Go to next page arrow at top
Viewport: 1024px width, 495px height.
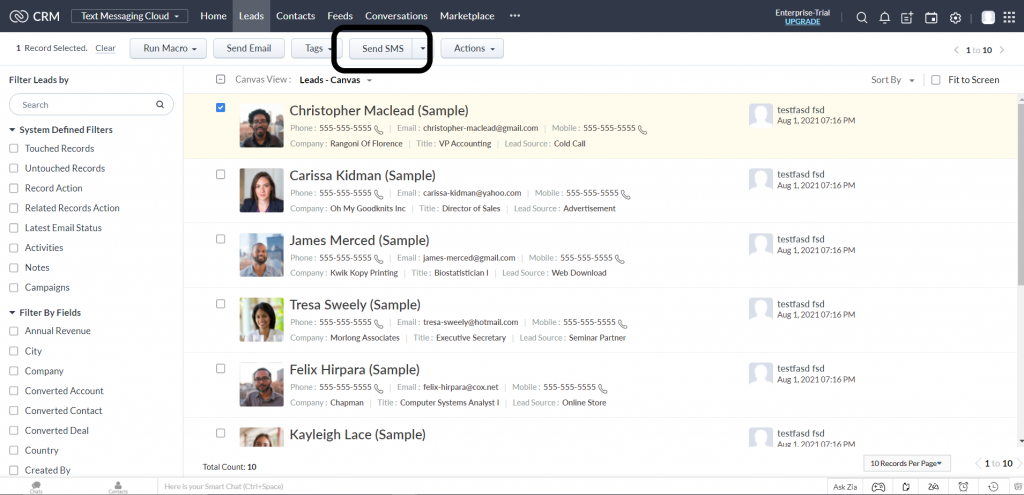(1002, 50)
